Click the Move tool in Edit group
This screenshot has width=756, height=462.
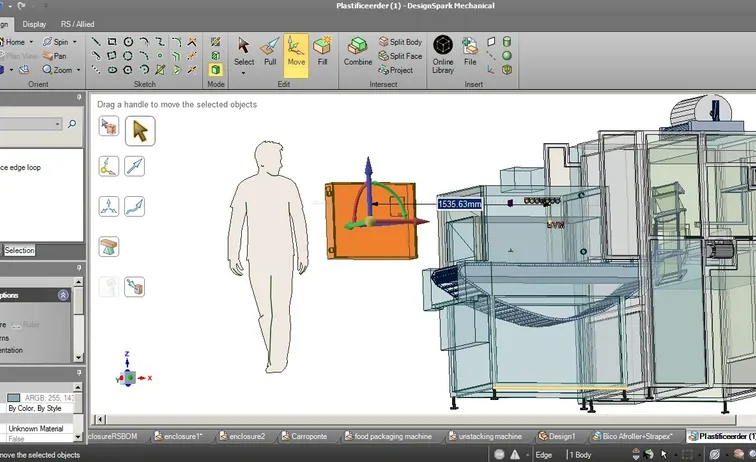pyautogui.click(x=296, y=50)
